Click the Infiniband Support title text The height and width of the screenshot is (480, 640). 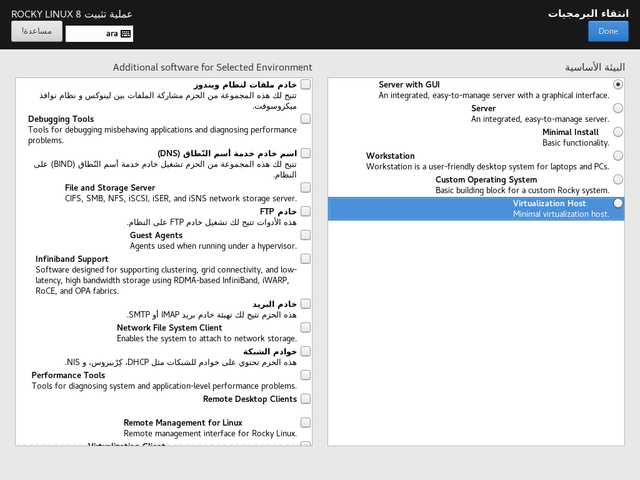click(x=72, y=259)
